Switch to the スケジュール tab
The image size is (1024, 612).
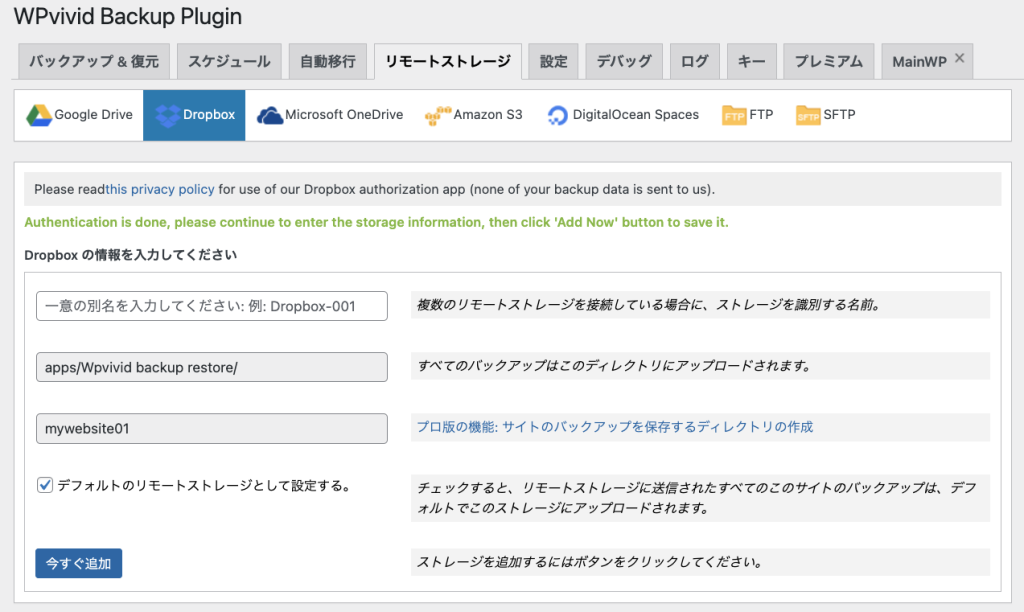pyautogui.click(x=229, y=62)
